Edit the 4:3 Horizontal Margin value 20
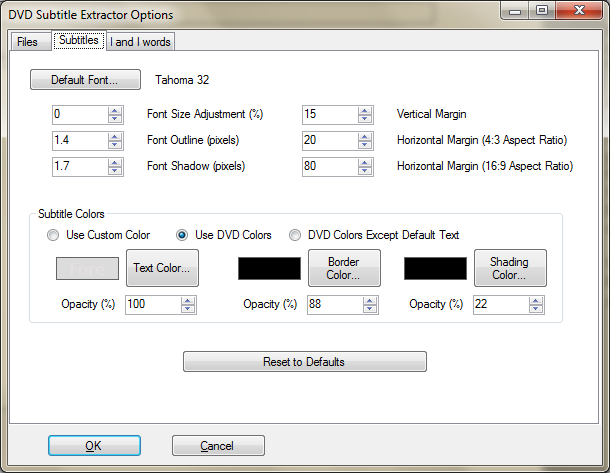Image resolution: width=610 pixels, height=473 pixels. [x=330, y=141]
